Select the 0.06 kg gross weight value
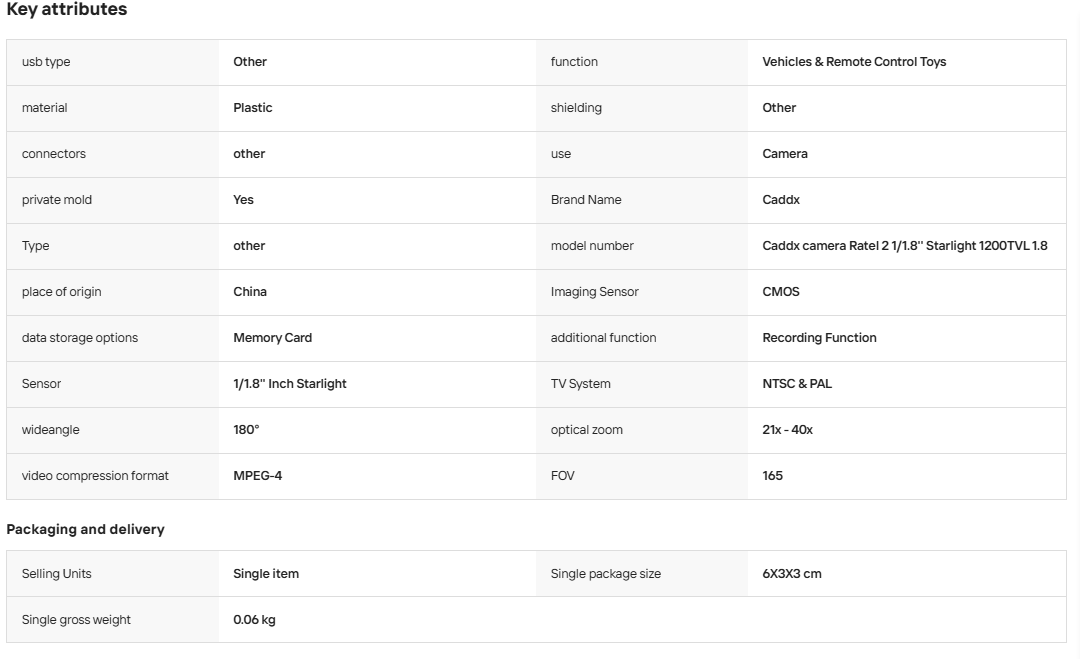The width and height of the screenshot is (1080, 659). [254, 620]
